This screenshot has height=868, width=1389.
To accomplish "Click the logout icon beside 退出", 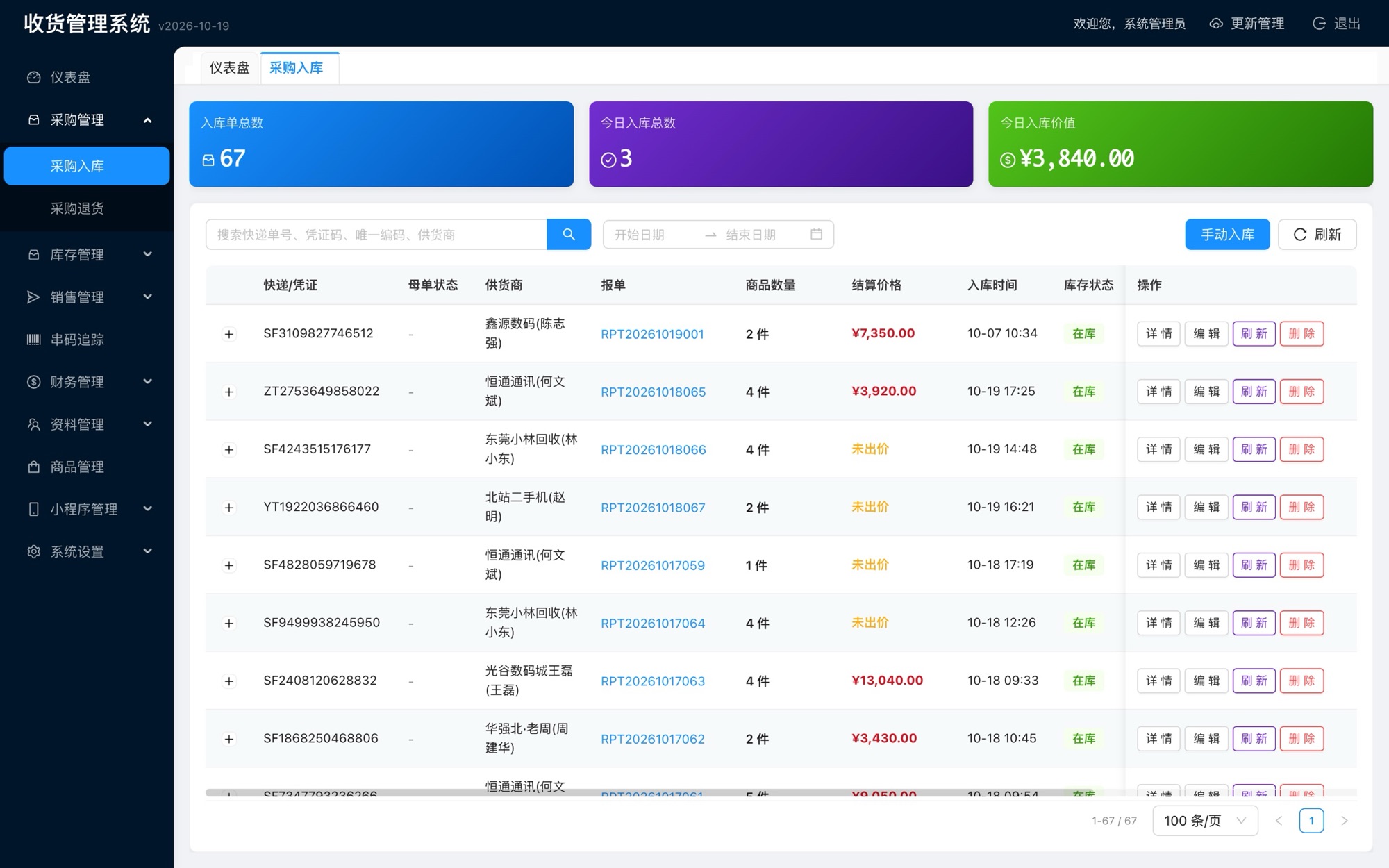I will click(x=1319, y=24).
